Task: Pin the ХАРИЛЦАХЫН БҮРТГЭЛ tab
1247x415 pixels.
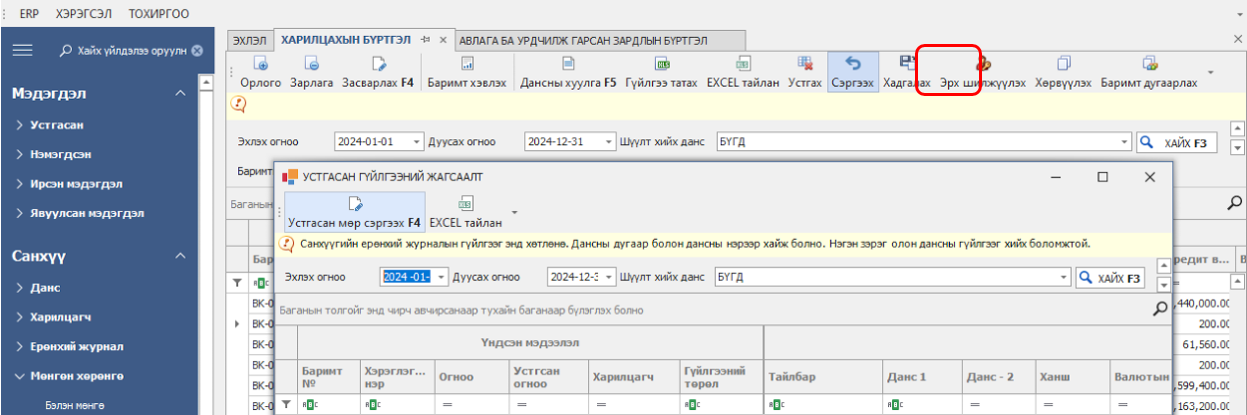Action: (426, 39)
